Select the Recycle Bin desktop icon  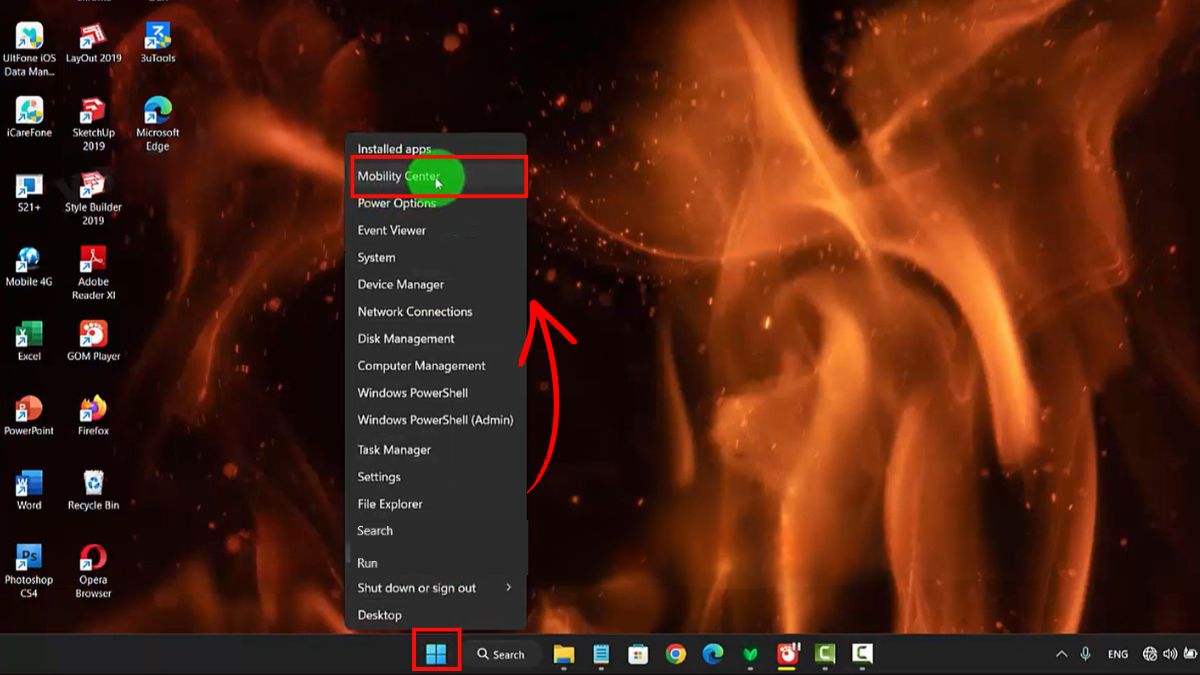[93, 490]
